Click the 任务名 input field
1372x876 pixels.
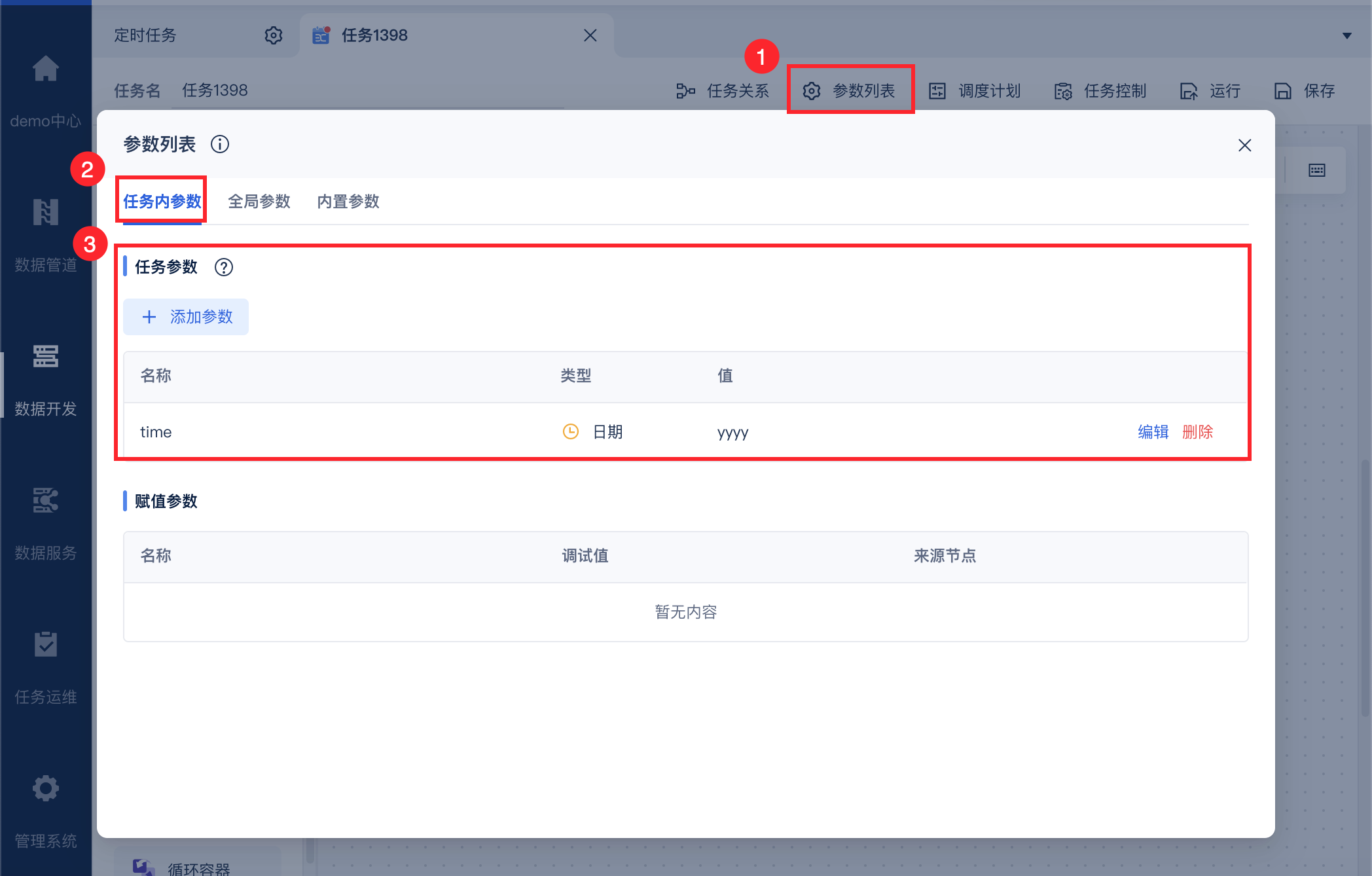(367, 90)
